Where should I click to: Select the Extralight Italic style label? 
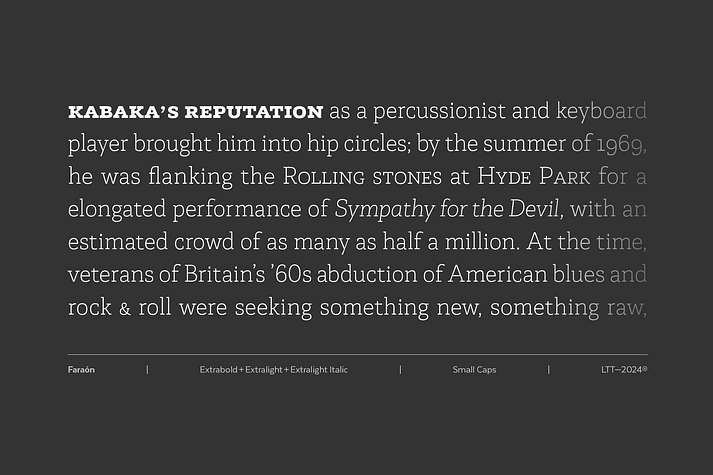(x=319, y=370)
